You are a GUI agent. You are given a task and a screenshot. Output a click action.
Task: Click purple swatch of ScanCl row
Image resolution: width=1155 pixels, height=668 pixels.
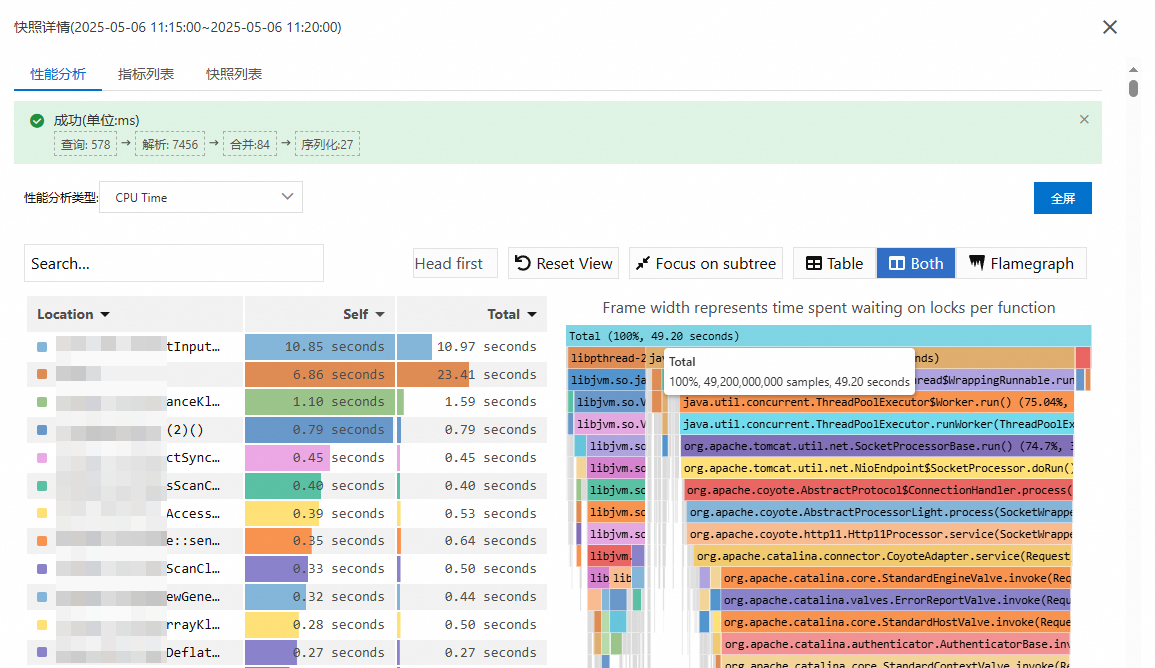(x=42, y=569)
